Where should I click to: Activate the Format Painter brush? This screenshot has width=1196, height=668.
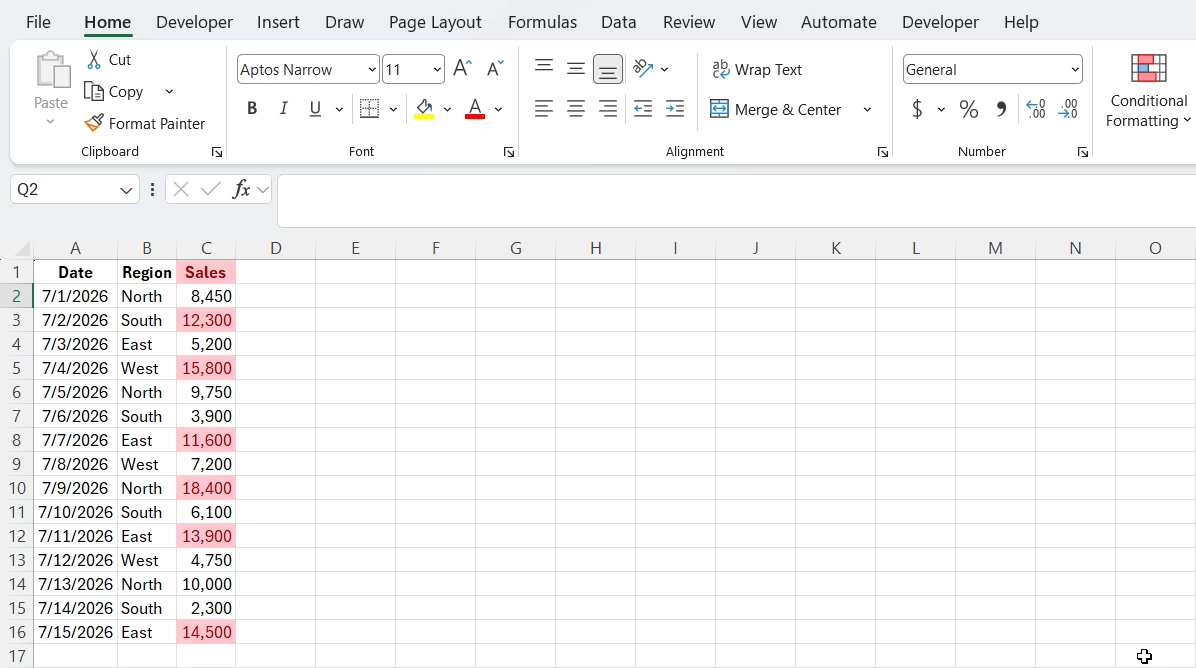click(94, 123)
